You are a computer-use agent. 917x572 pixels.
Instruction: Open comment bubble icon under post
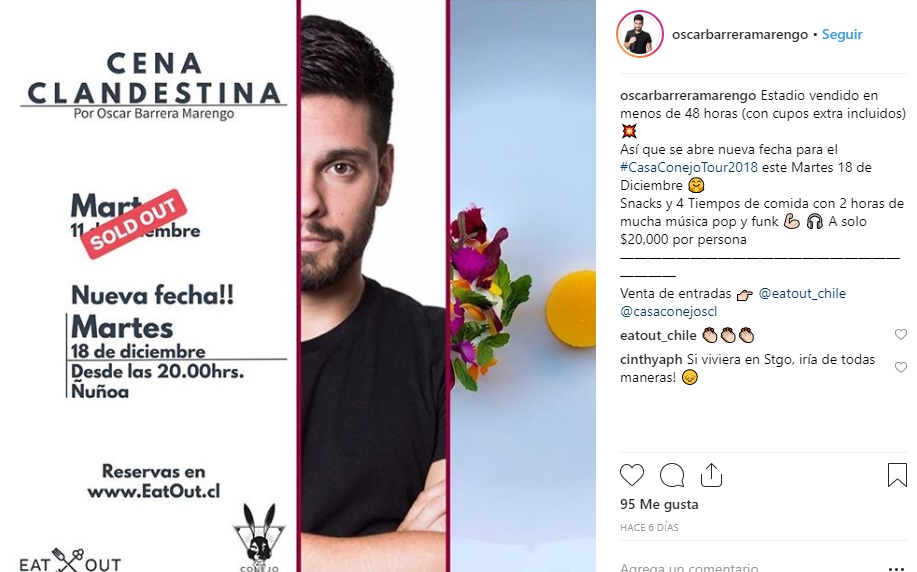(x=672, y=475)
